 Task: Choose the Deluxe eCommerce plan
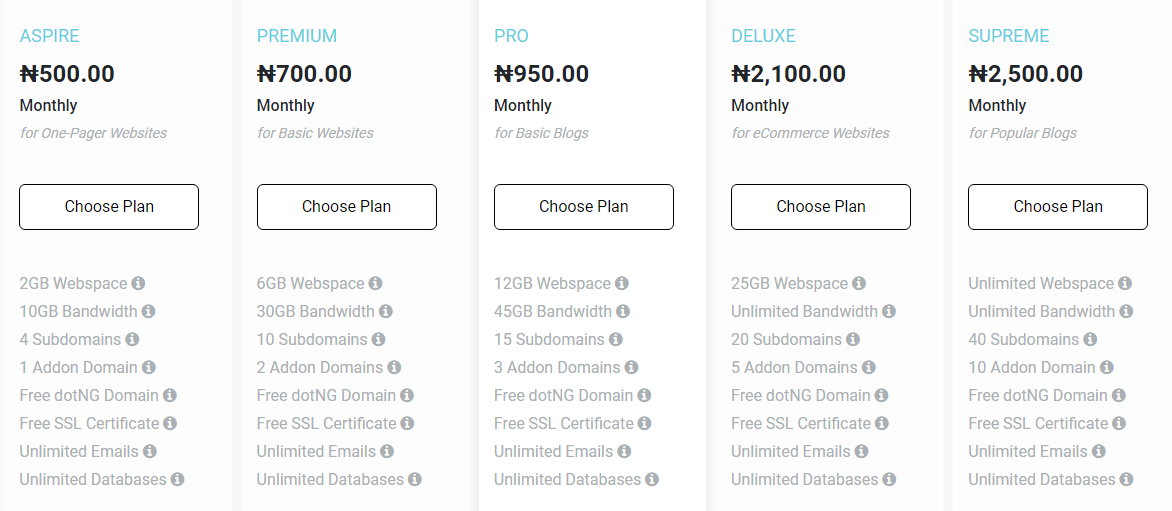[821, 207]
